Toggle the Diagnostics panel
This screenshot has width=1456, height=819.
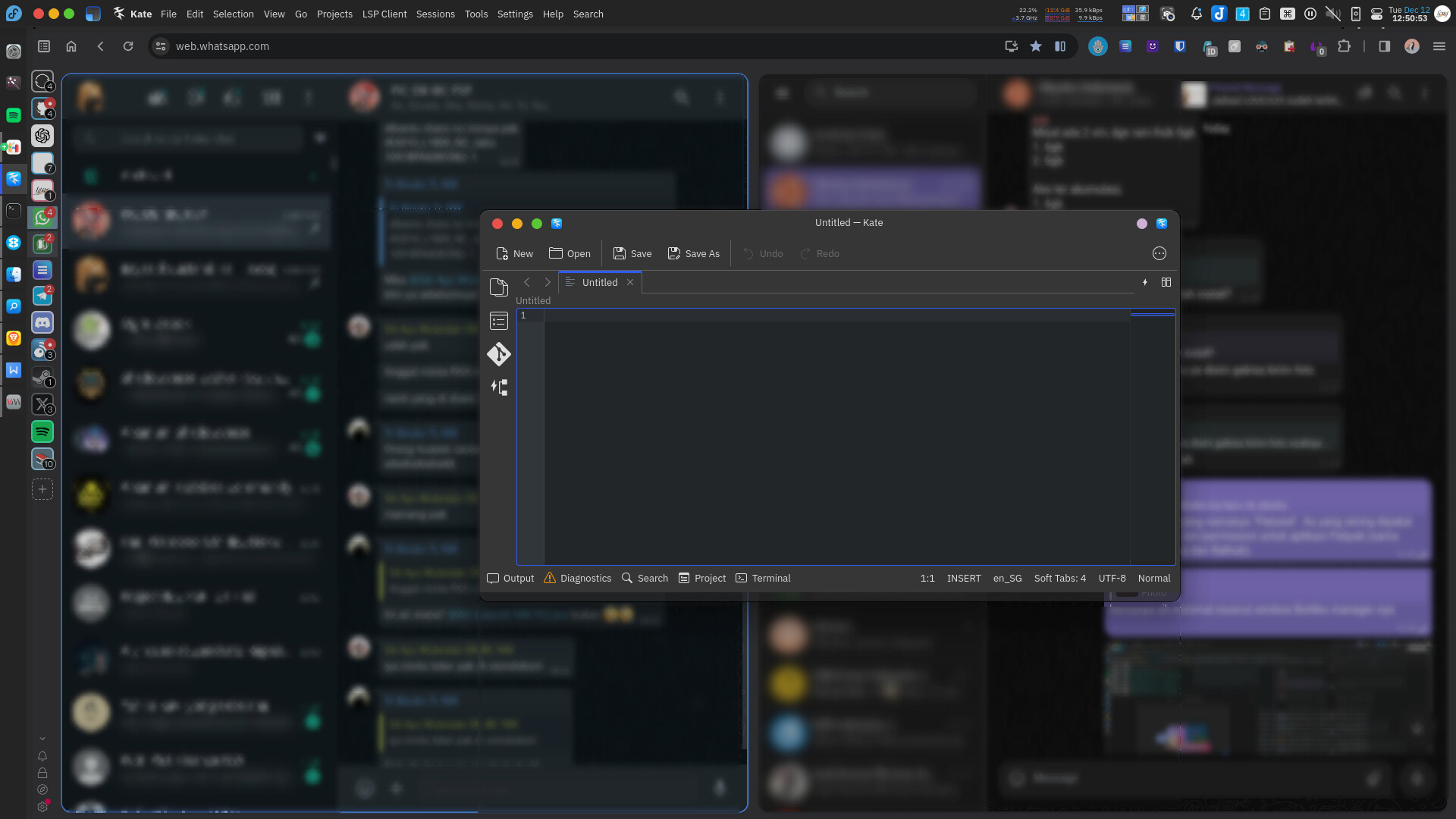[578, 578]
